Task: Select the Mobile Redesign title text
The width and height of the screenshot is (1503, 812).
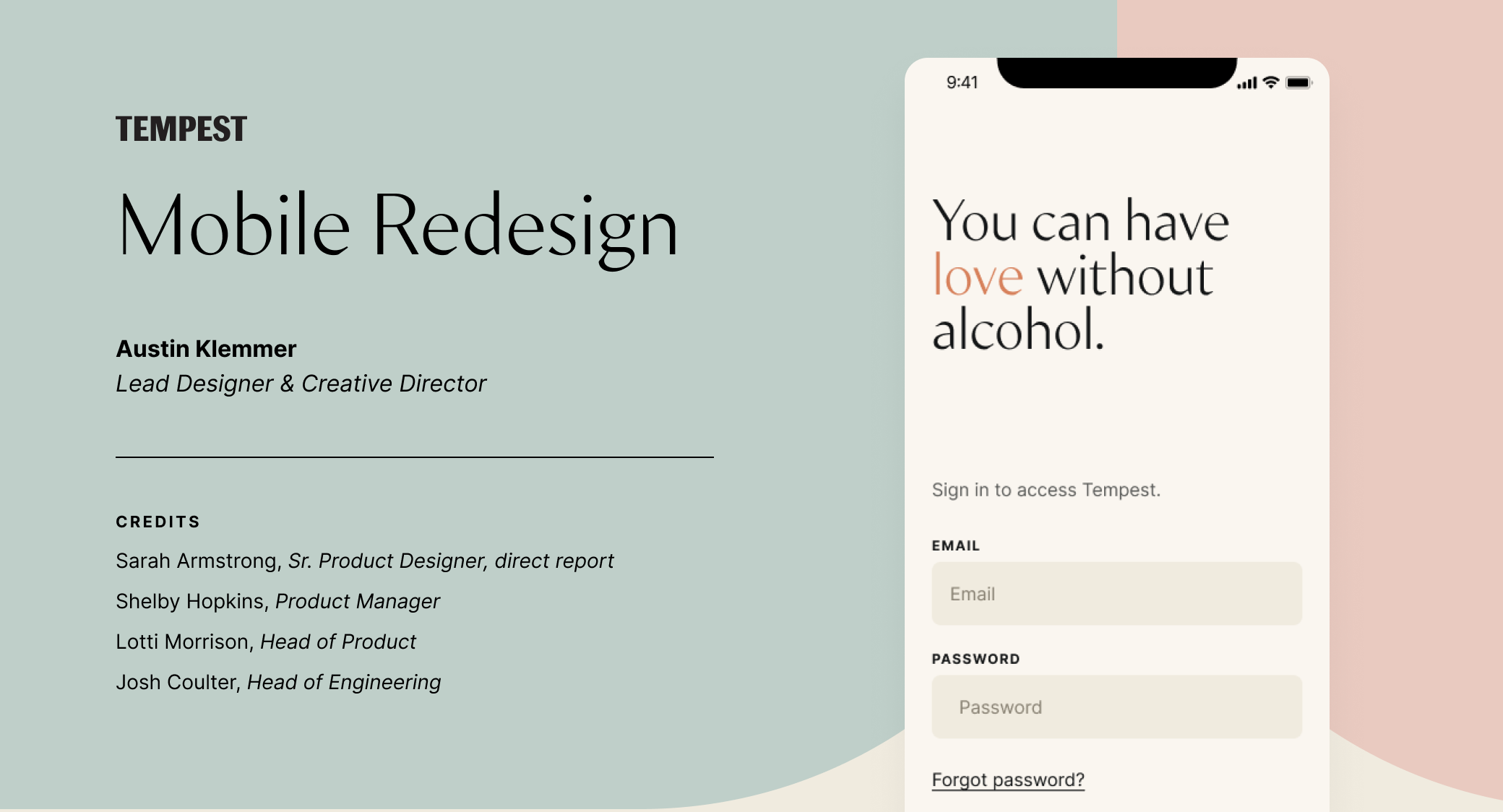Action: pos(397,225)
